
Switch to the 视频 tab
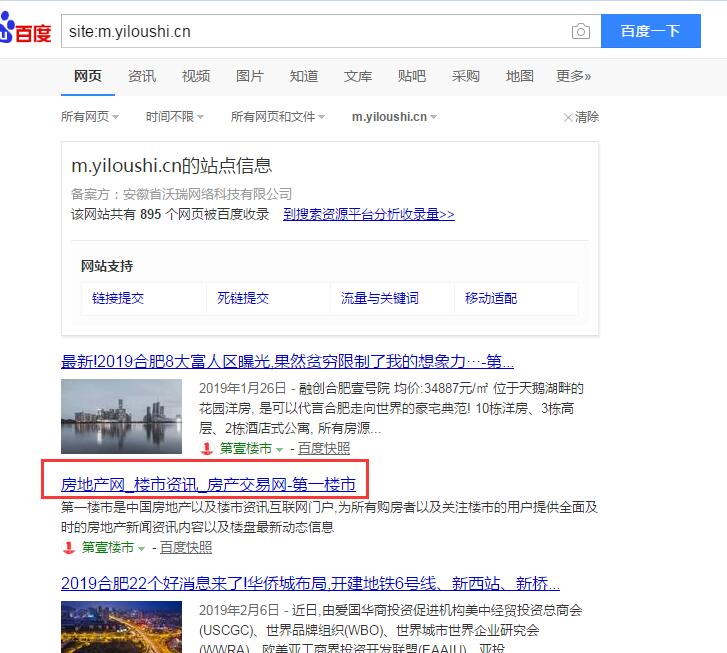coord(196,76)
